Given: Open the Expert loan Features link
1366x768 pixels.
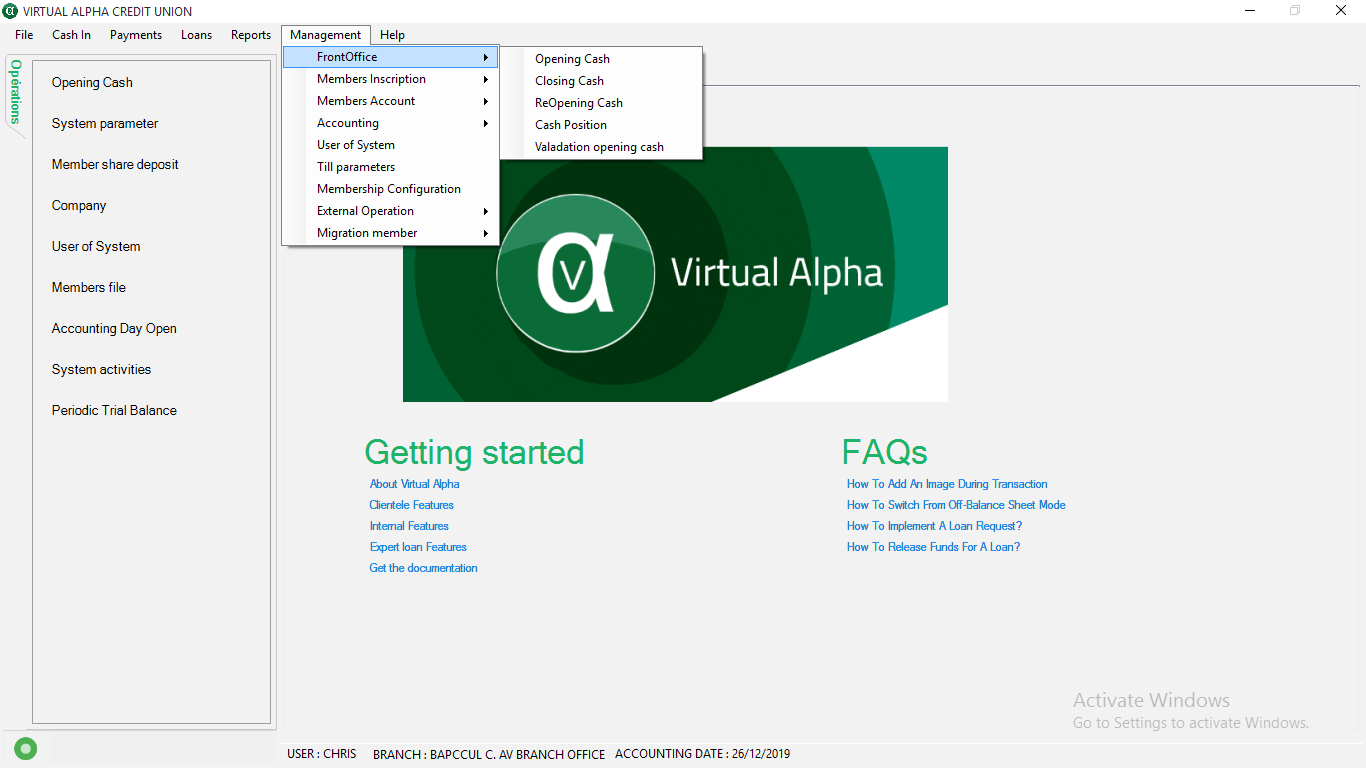Looking at the screenshot, I should pos(418,547).
